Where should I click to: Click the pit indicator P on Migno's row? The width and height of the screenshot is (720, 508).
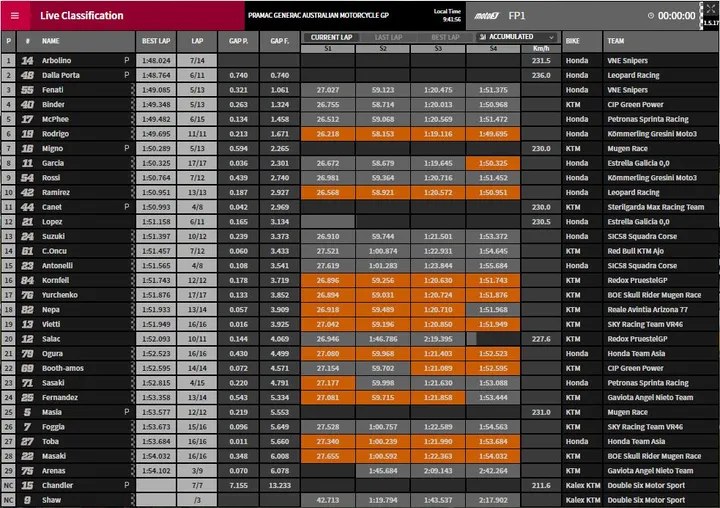click(x=127, y=148)
